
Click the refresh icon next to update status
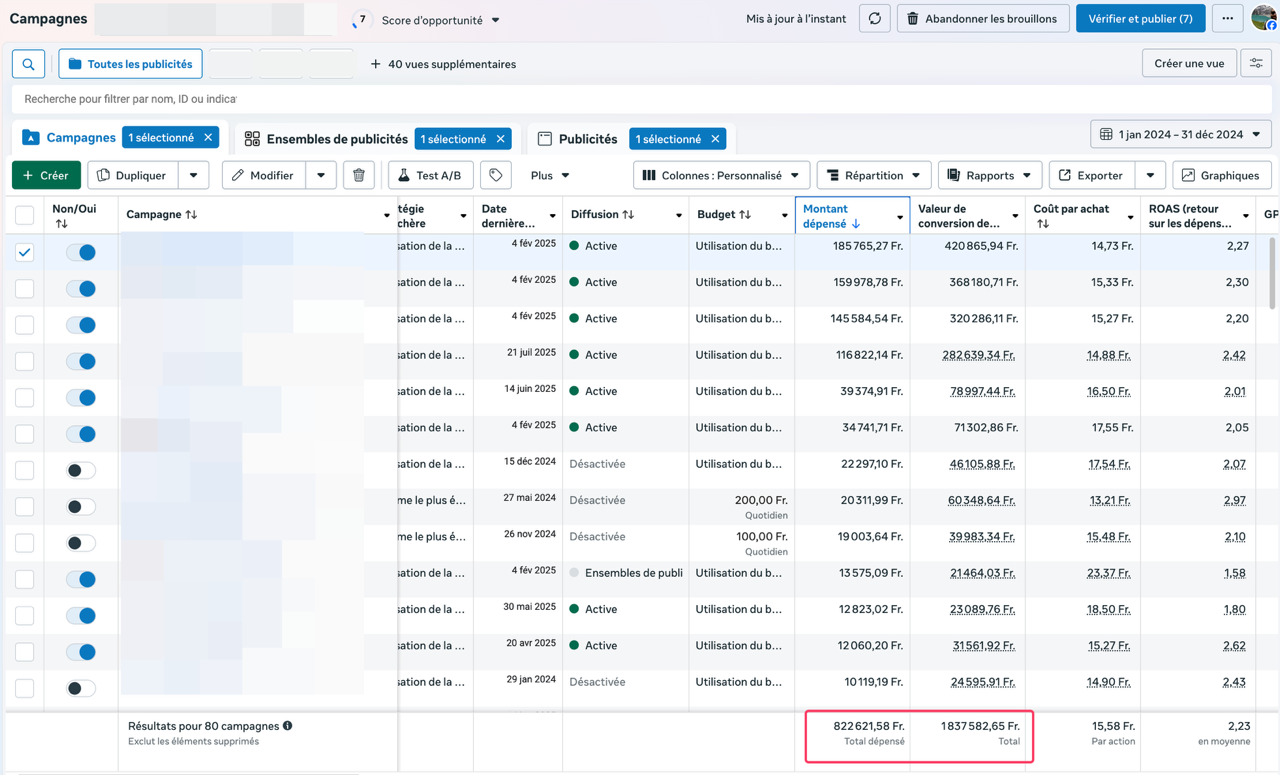(875, 19)
